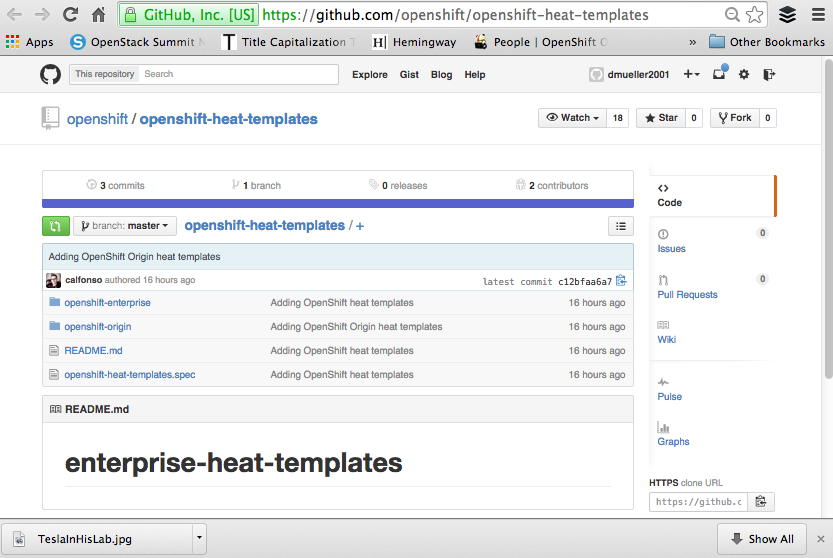833x558 pixels.
Task: Open the Title Capitalization bookmark
Action: 287,42
